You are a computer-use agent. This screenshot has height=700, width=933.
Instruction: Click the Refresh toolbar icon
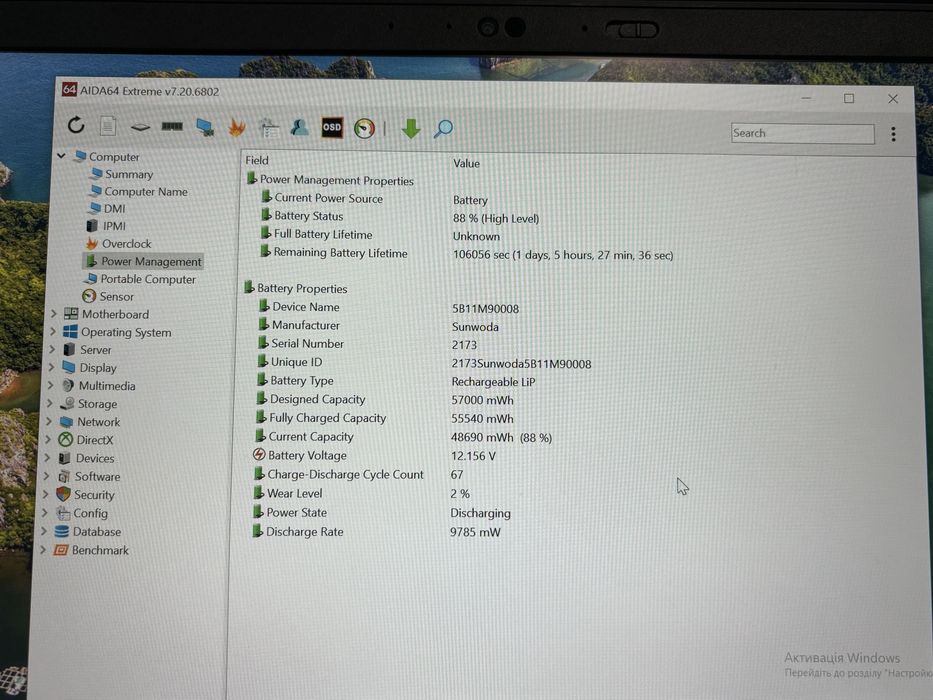76,125
